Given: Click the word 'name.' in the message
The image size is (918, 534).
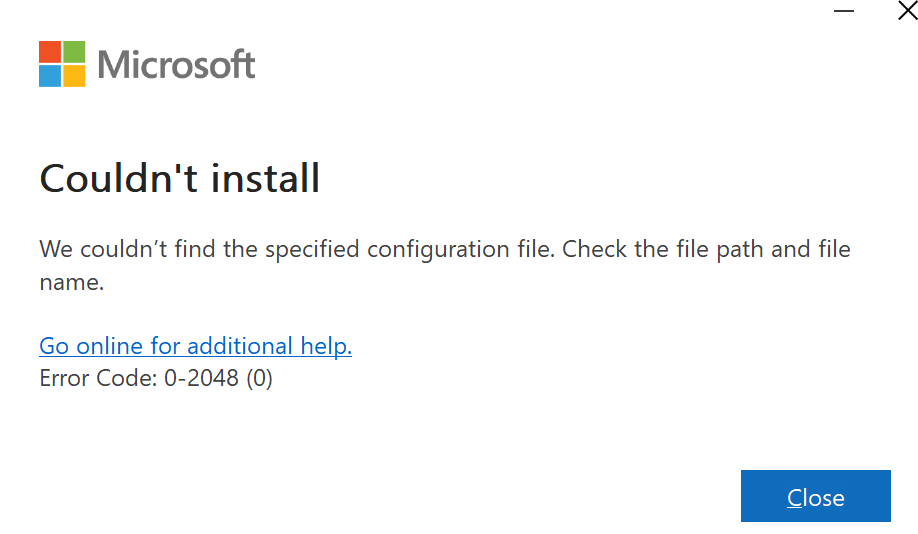Looking at the screenshot, I should tap(71, 282).
